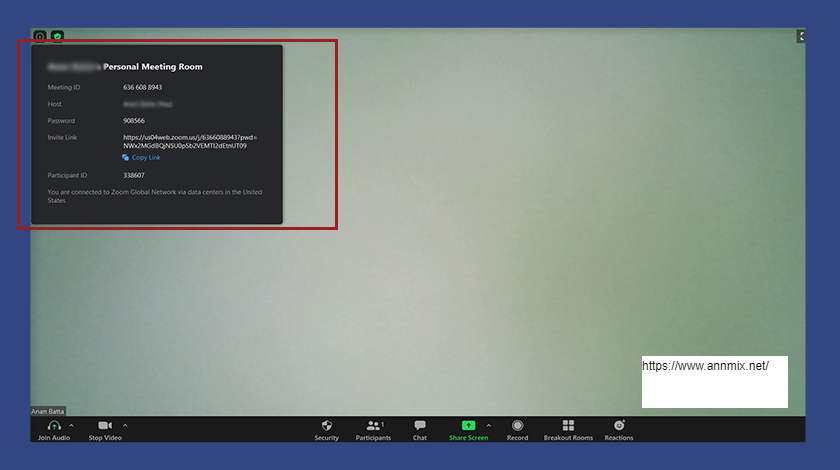Click the Anan Batta name label
The image size is (840, 470).
pos(48,411)
